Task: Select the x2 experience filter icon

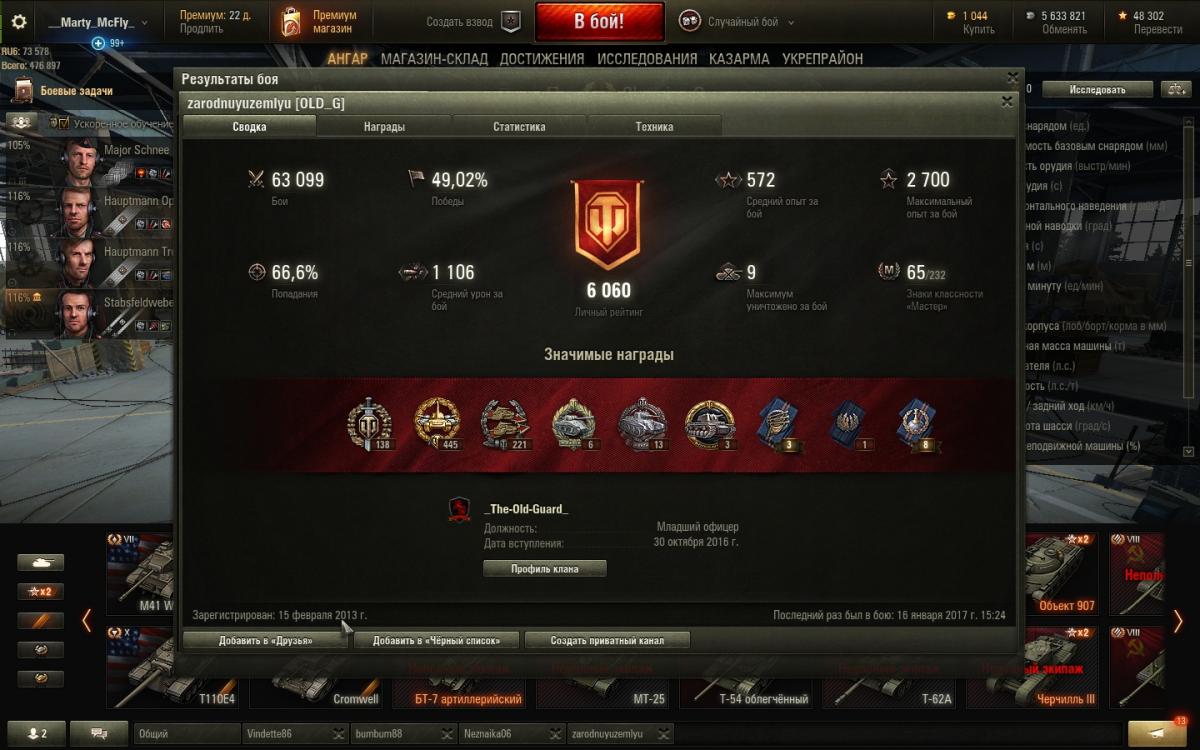Action: point(41,591)
